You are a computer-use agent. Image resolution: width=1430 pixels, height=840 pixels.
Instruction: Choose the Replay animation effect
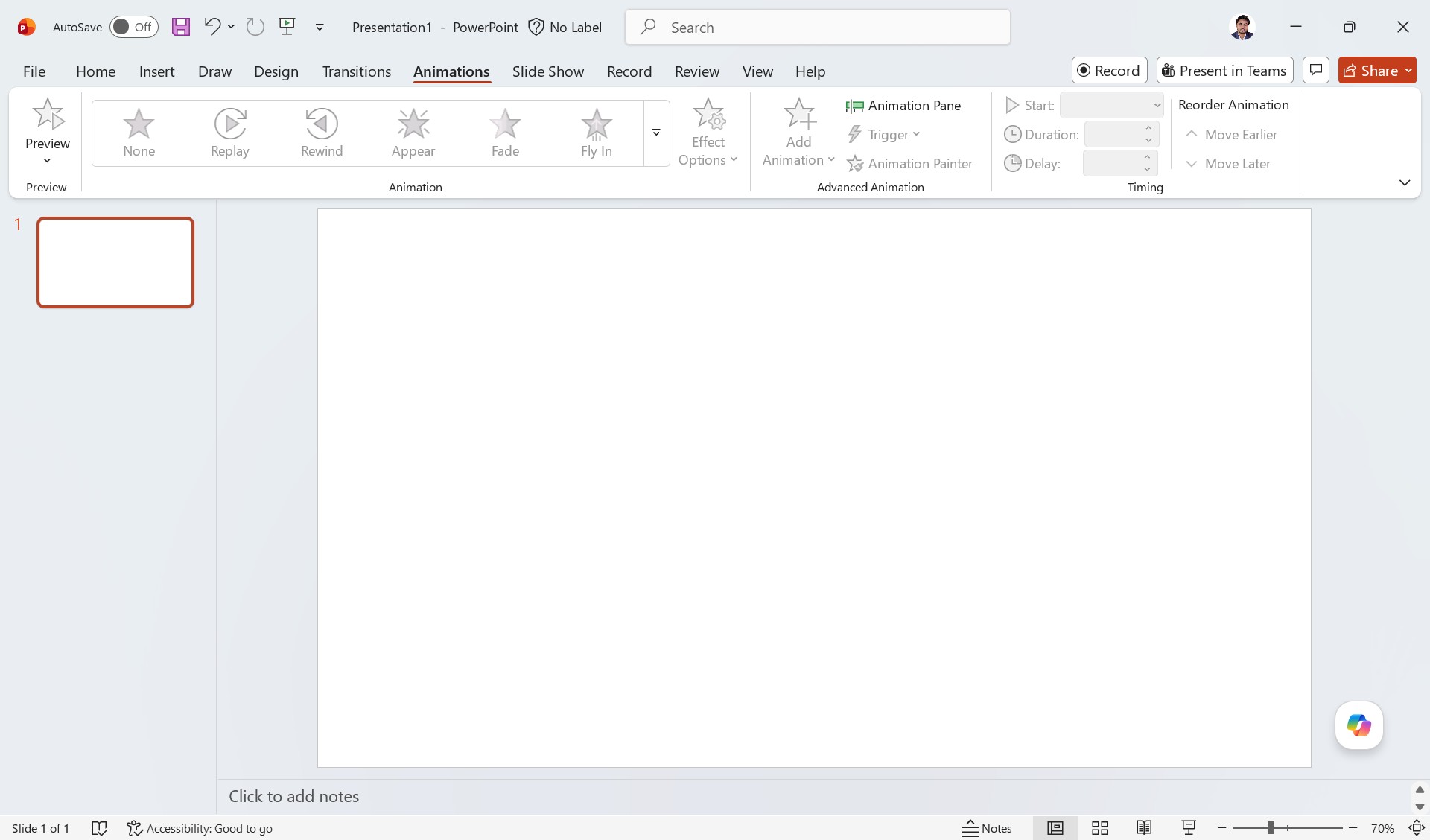tap(229, 133)
